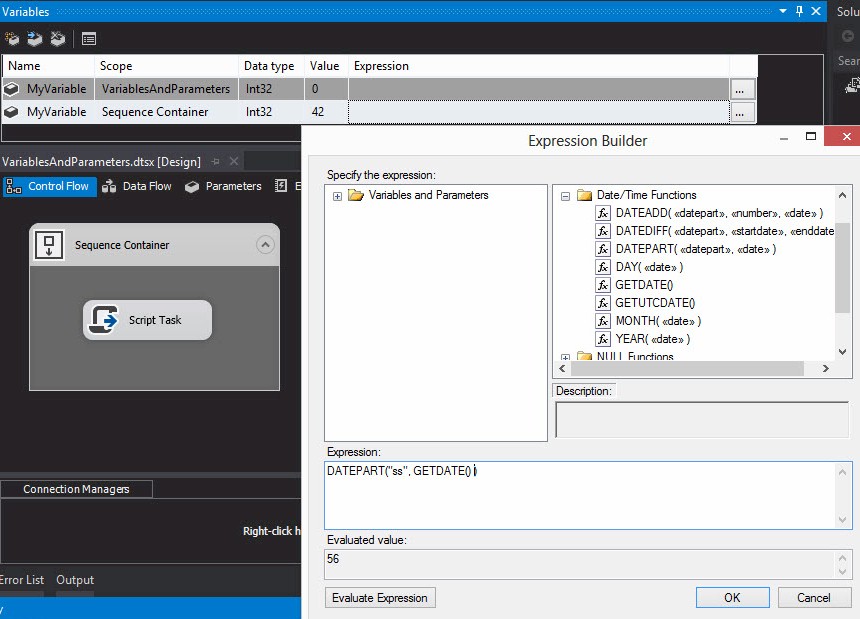The width and height of the screenshot is (860, 619).
Task: Open the Grid Options toolbar icon
Action: click(88, 38)
